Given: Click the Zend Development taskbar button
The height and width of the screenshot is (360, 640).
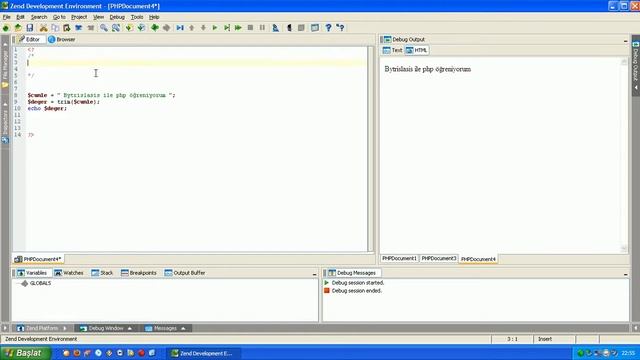Looking at the screenshot, I should point(204,353).
